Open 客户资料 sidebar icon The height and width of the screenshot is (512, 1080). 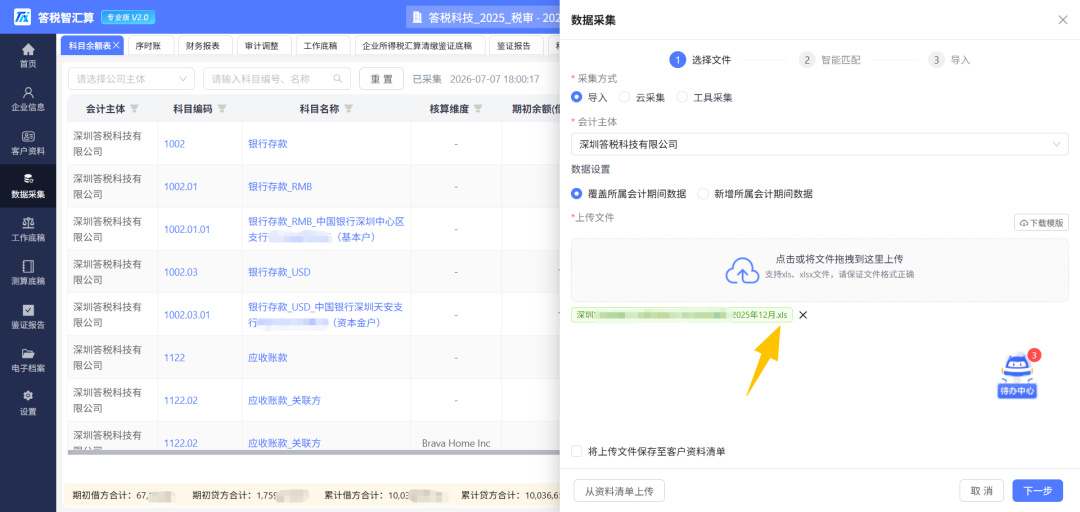click(x=28, y=136)
